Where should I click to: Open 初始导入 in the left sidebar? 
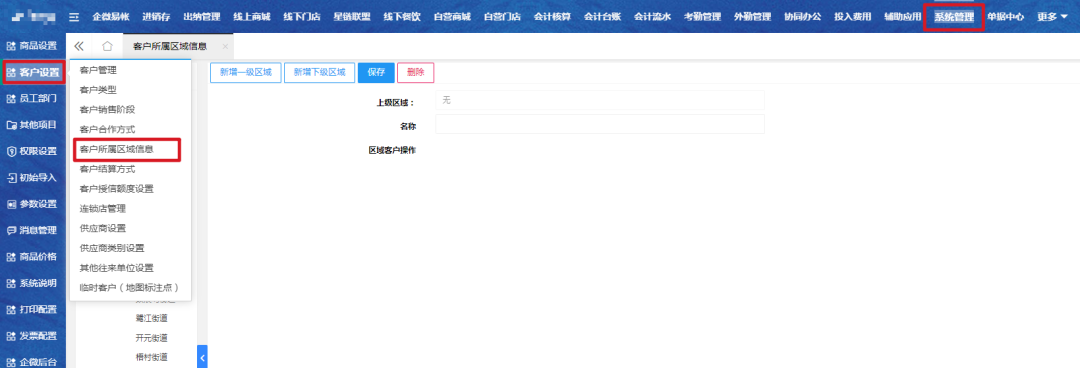(32, 178)
